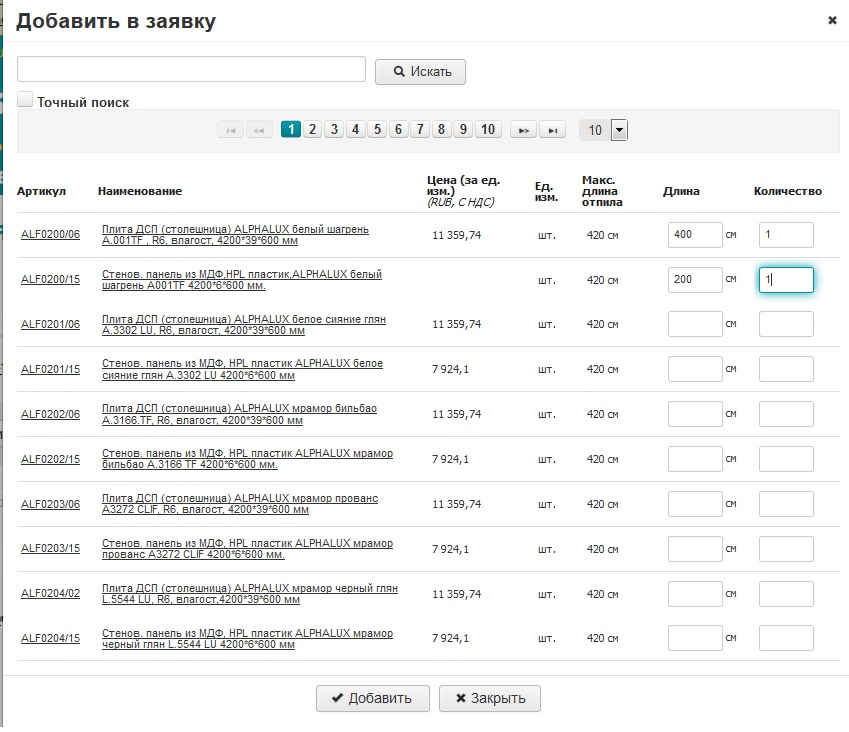Open the rows-per-page dropdown showing 10

[618, 130]
